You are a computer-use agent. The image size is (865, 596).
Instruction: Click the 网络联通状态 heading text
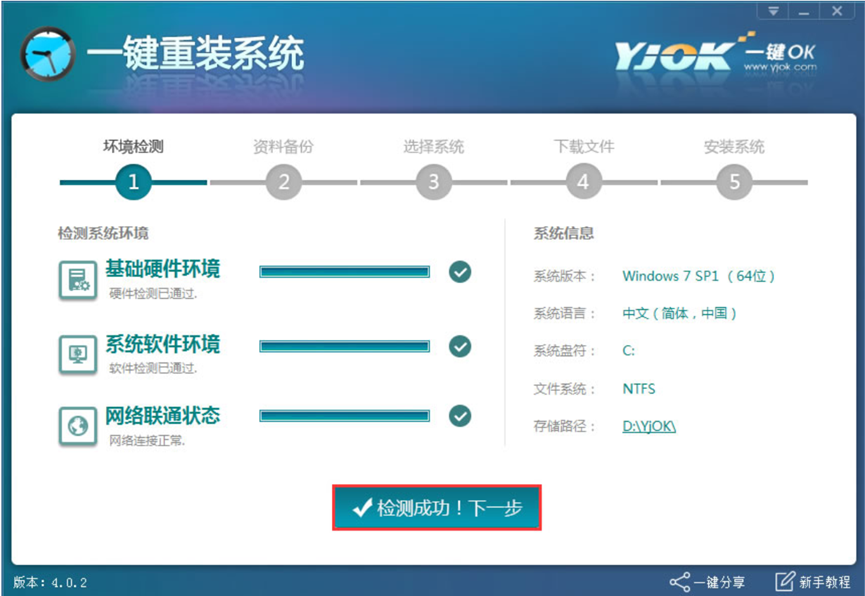163,416
